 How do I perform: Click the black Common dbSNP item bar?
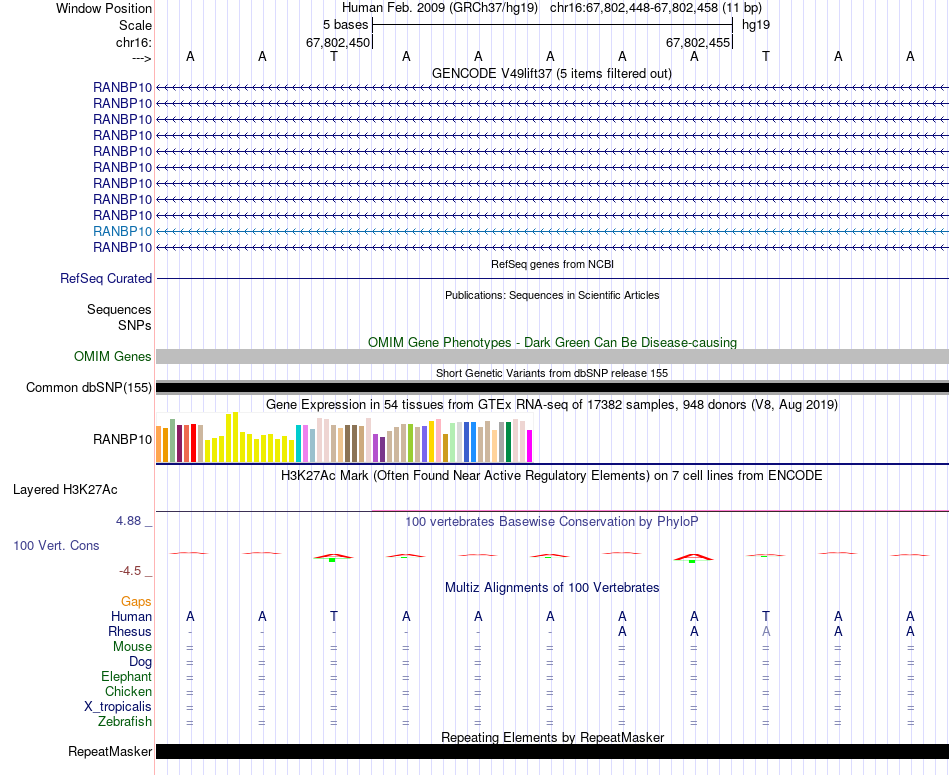tap(552, 388)
